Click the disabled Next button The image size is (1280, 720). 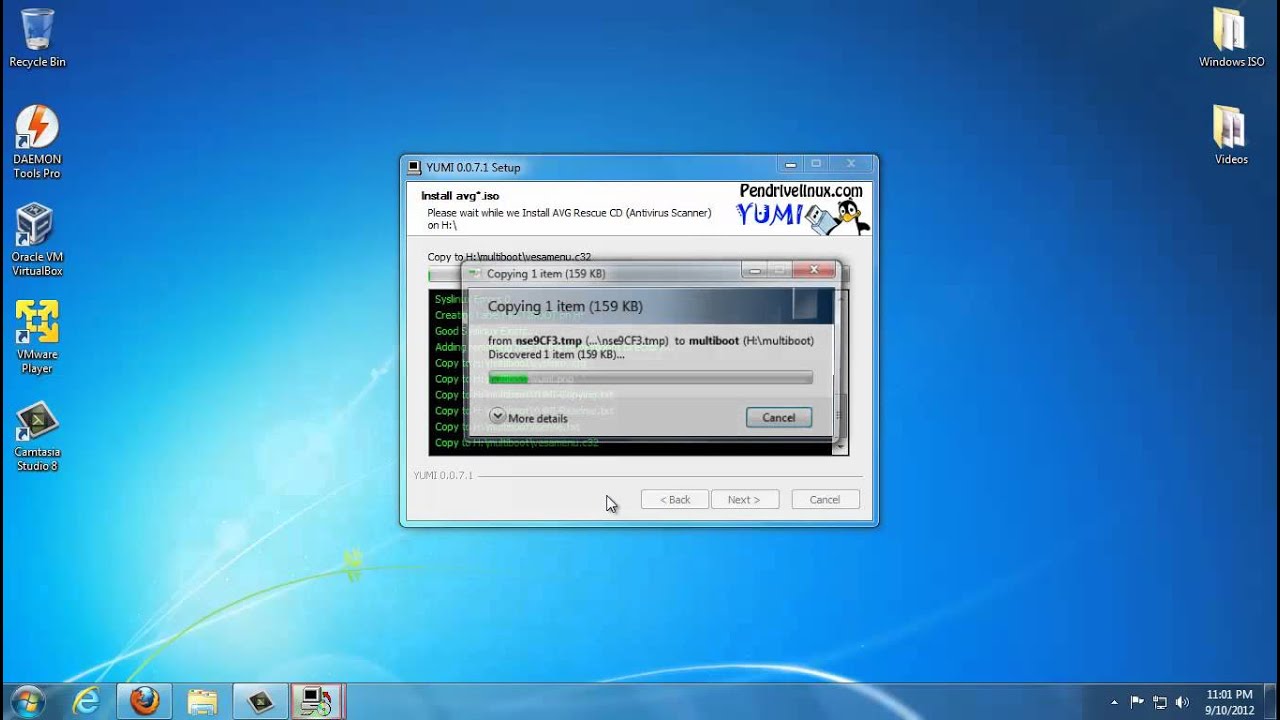(744, 500)
